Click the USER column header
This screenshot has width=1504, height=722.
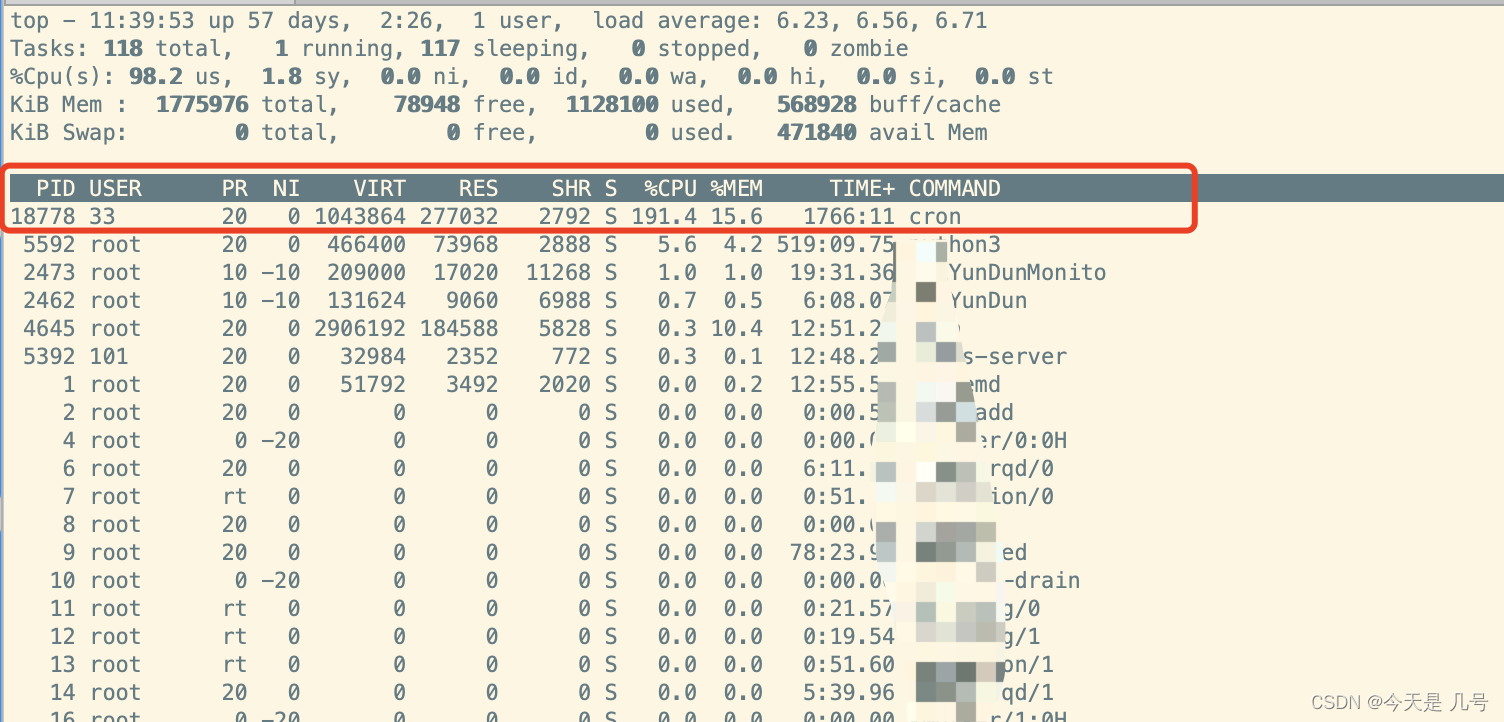115,188
